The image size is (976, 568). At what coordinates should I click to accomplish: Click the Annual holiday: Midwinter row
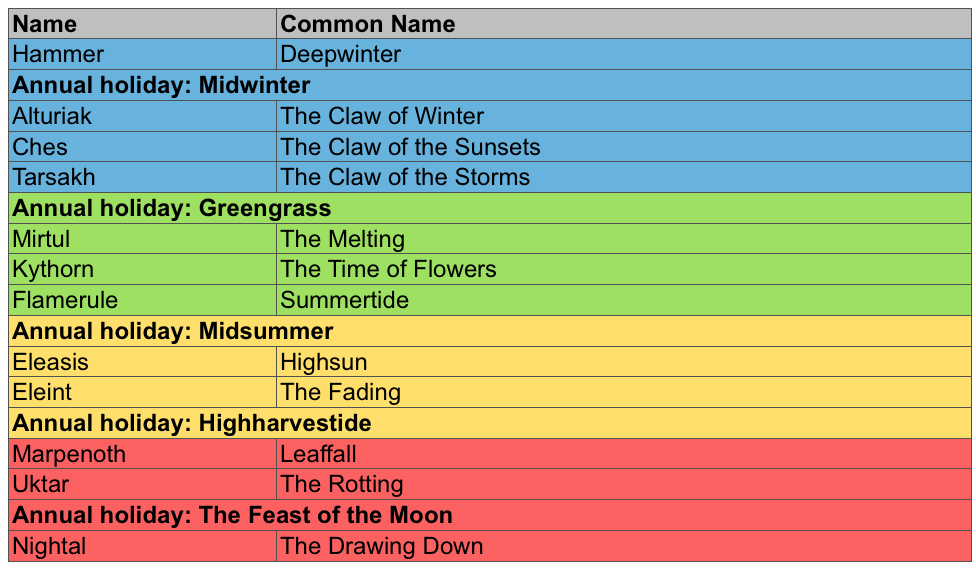coord(490,85)
